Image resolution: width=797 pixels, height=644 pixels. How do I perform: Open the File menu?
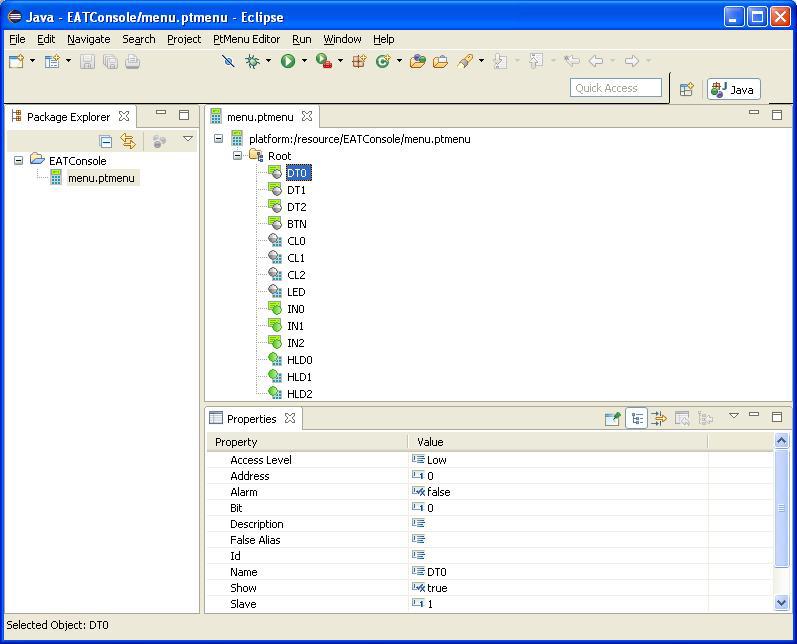(17, 39)
